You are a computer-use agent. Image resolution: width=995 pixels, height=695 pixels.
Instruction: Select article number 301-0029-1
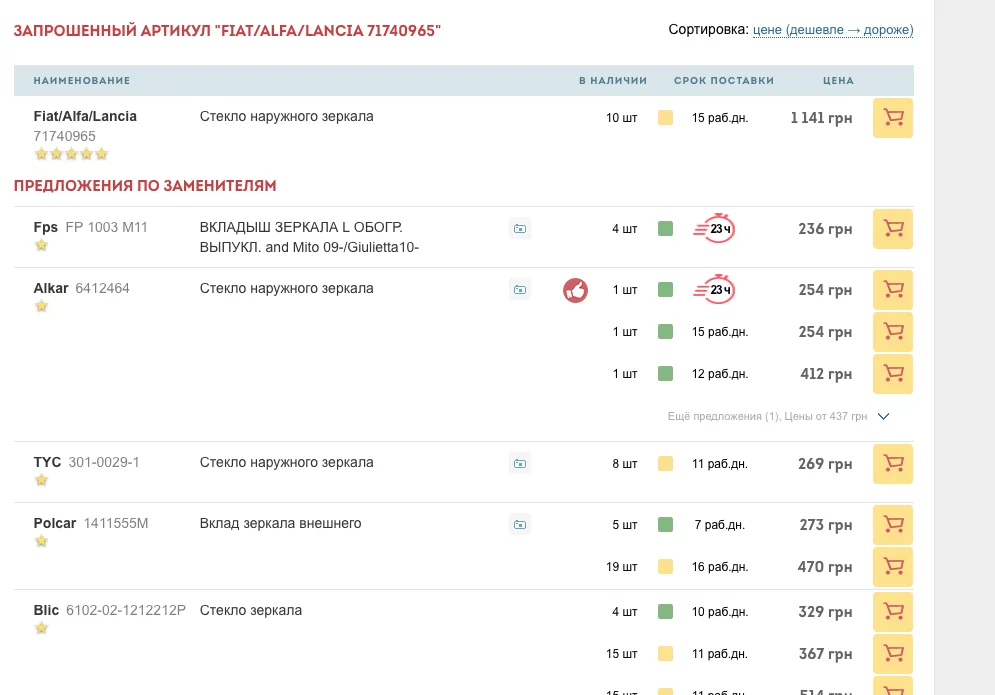click(x=104, y=462)
